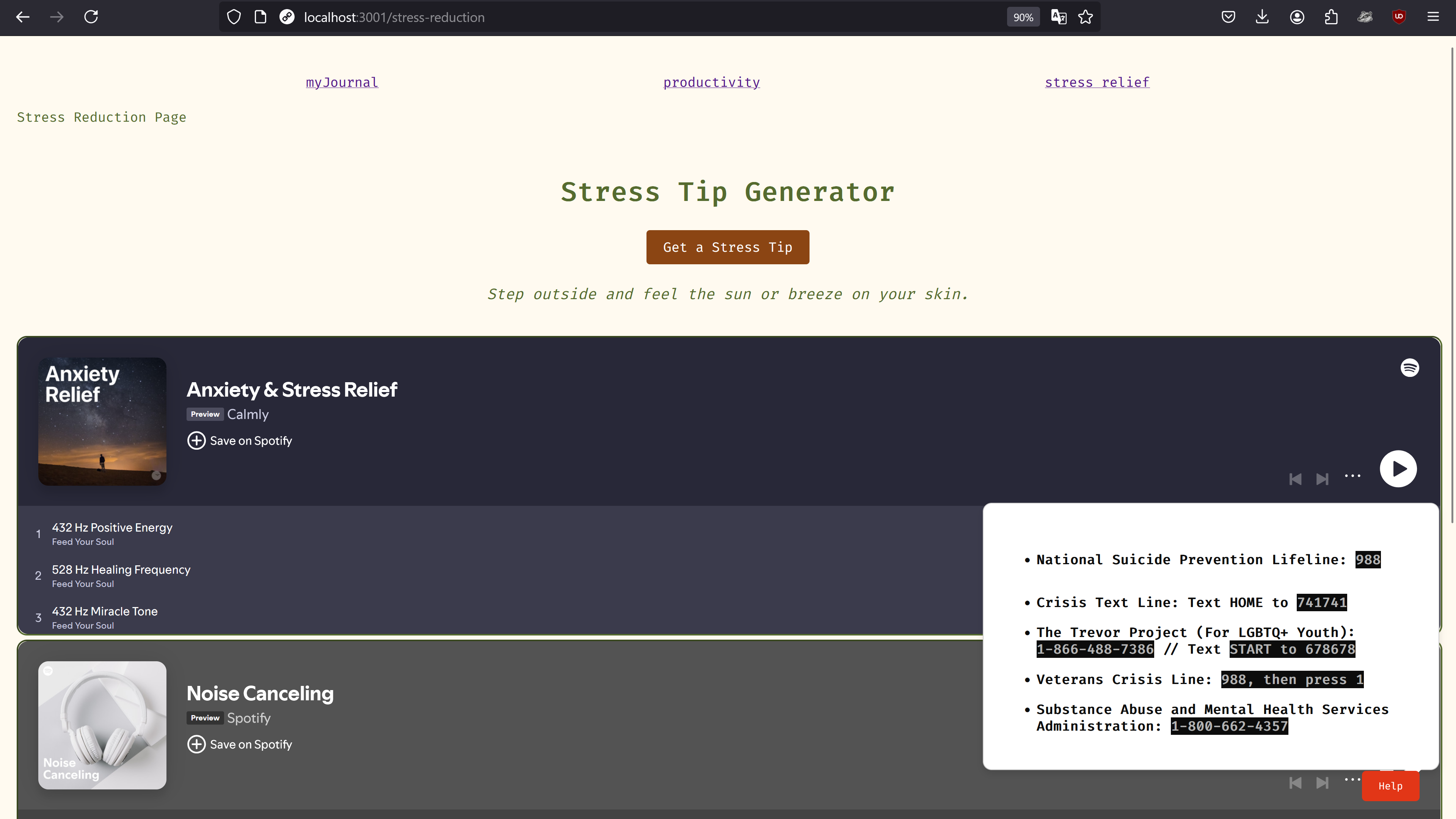Go to the productivity page link
This screenshot has height=819, width=1456.
click(711, 83)
